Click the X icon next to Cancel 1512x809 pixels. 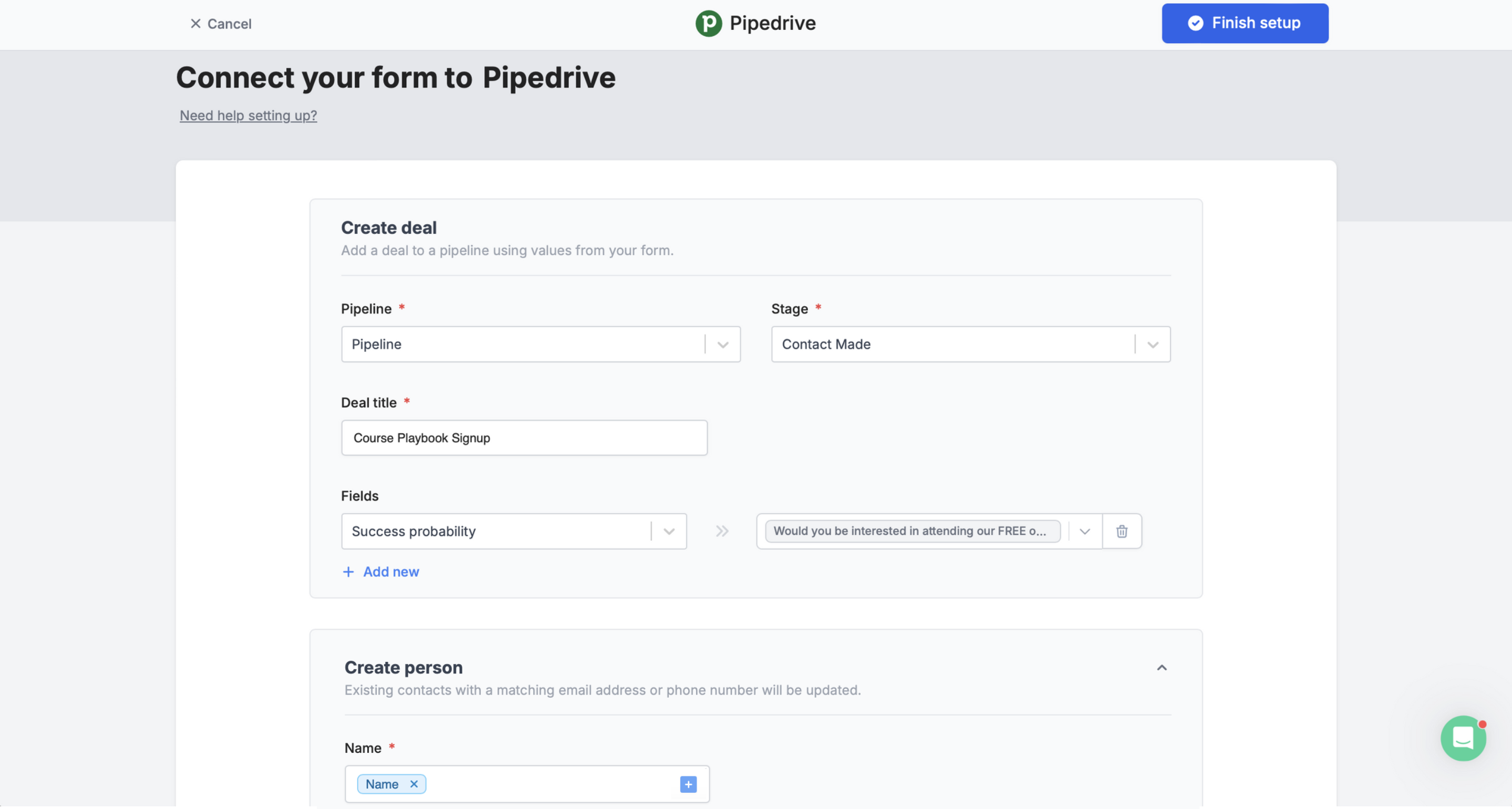pos(195,23)
